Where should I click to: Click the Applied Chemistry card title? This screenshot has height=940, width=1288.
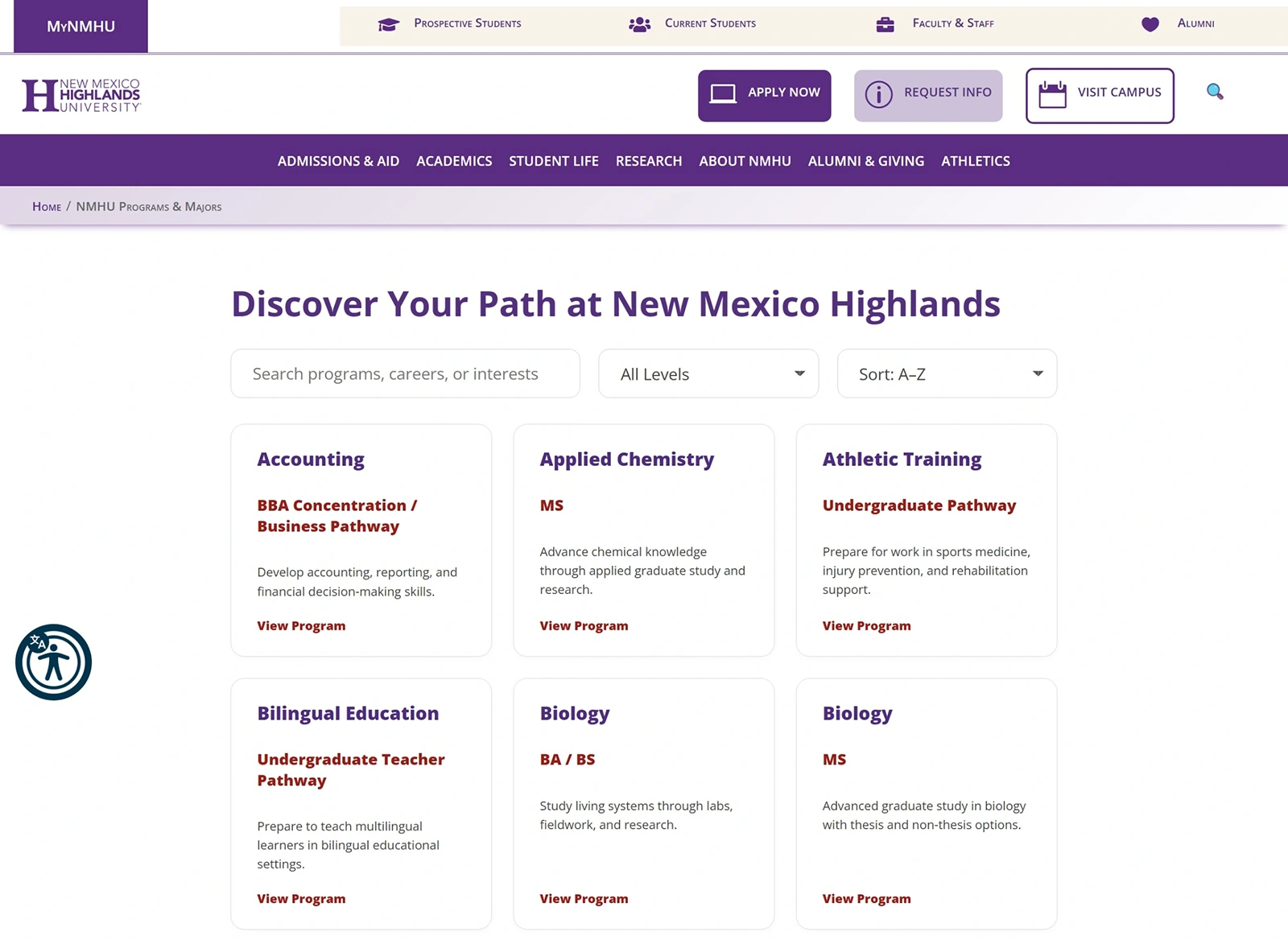[x=626, y=460]
